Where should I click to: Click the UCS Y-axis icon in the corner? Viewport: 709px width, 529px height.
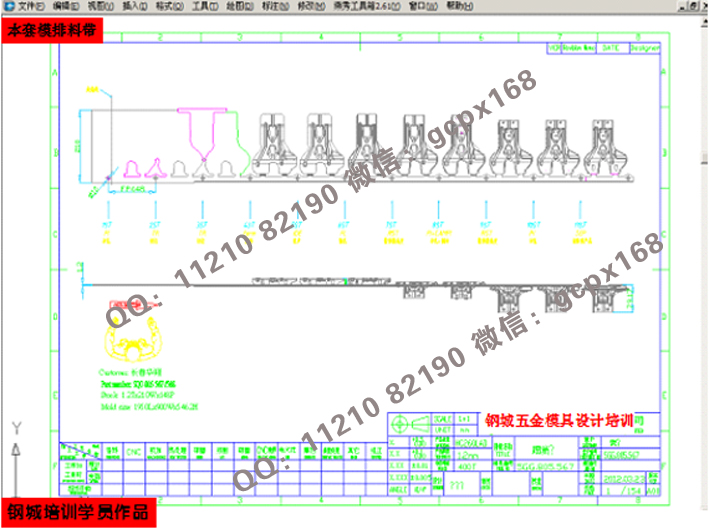[15, 450]
